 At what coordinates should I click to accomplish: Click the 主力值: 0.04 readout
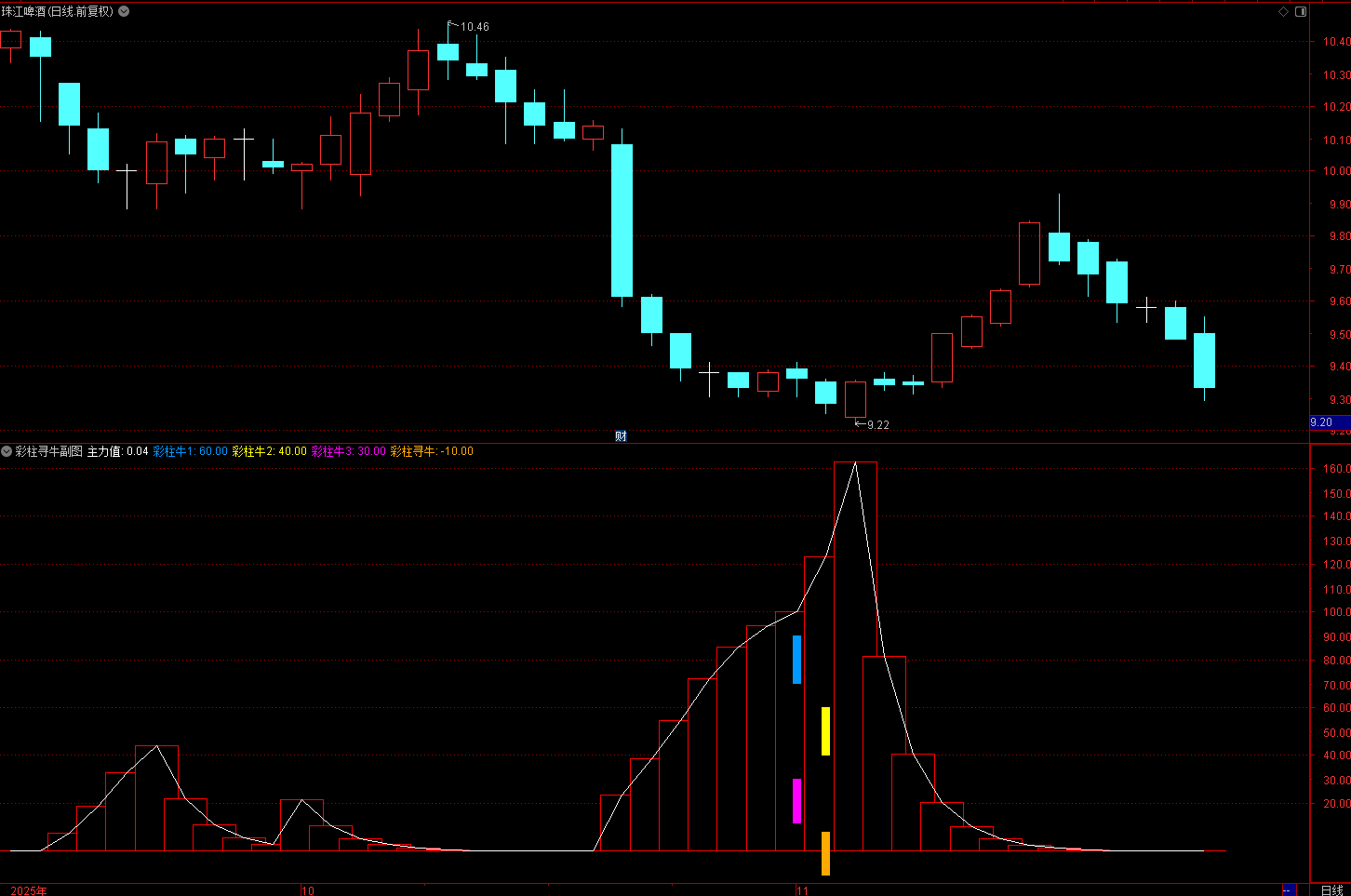tap(118, 451)
